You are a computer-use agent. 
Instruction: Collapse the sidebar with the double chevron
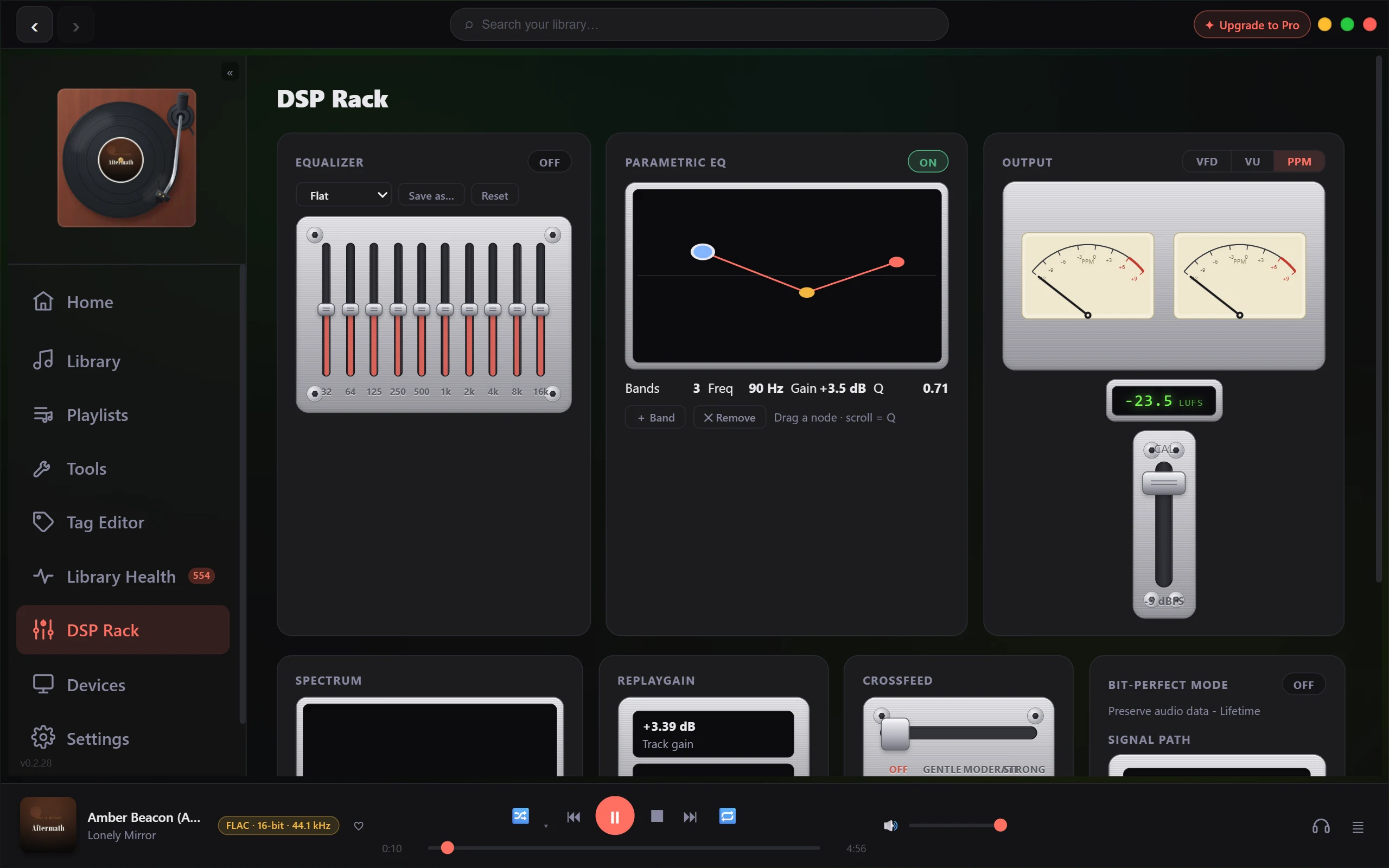point(230,72)
